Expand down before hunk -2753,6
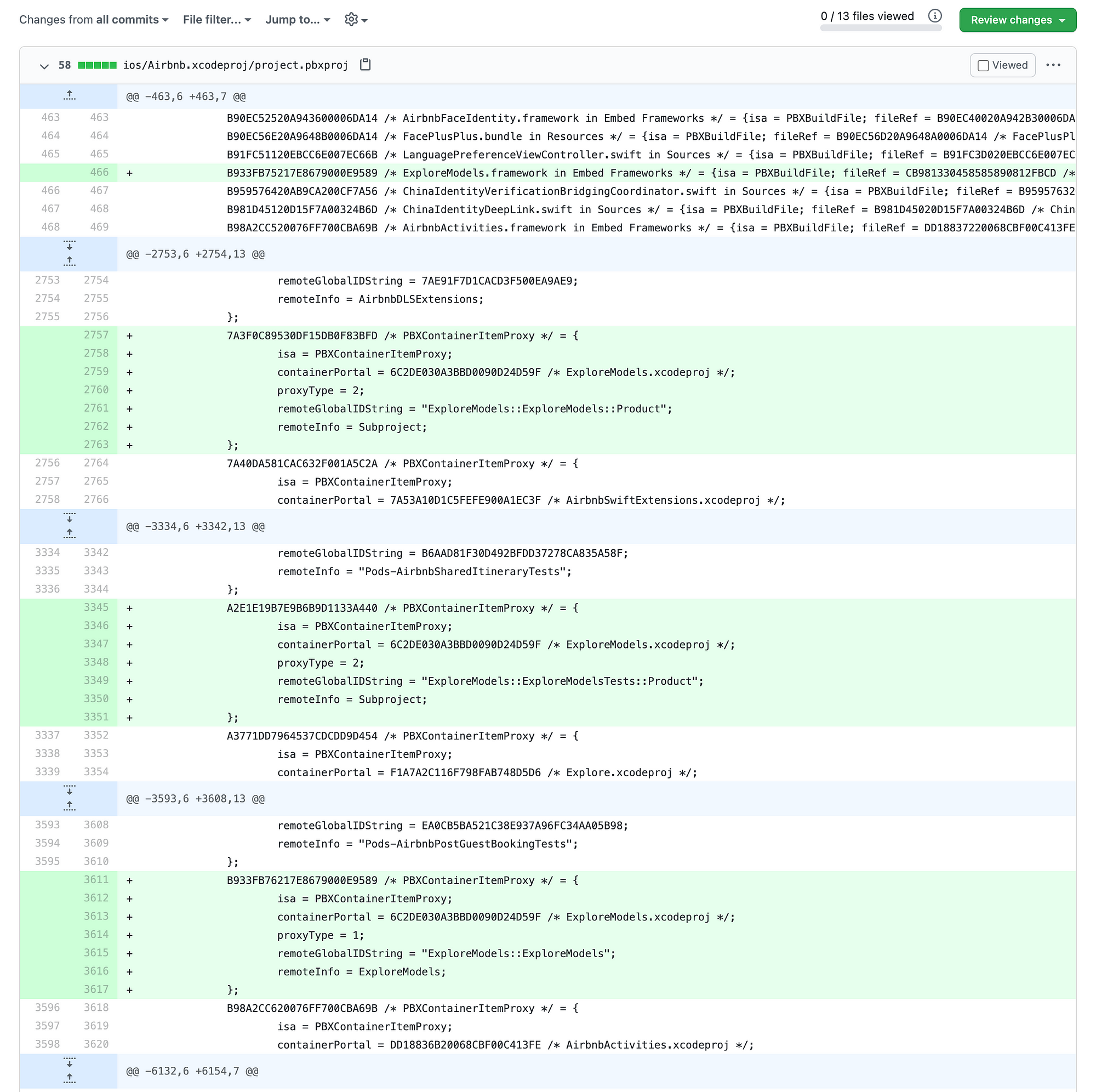Image resolution: width=1096 pixels, height=1092 pixels. click(69, 246)
